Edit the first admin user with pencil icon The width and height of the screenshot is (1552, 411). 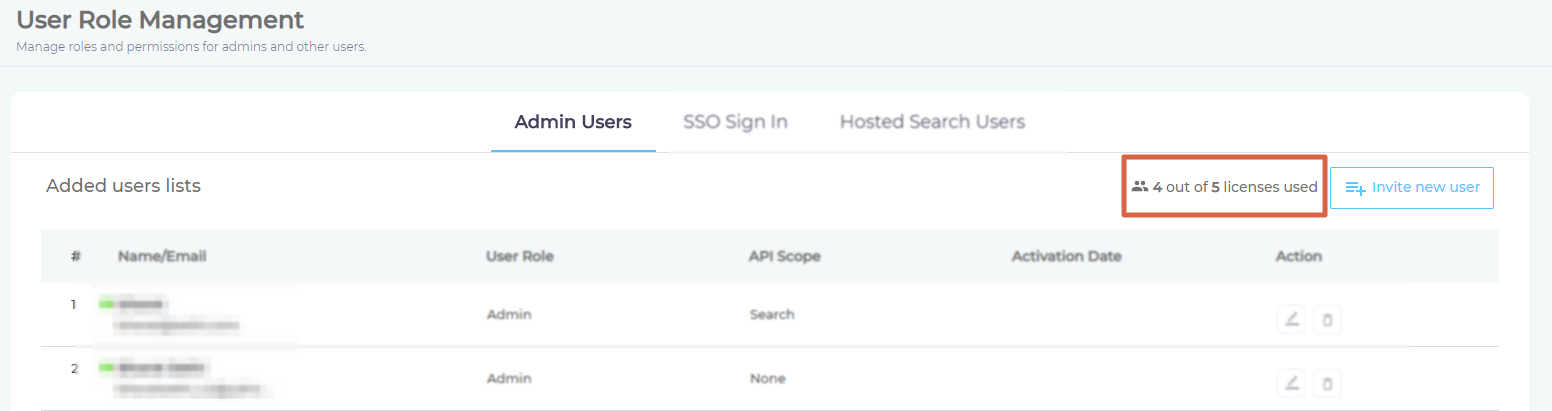[1292, 320]
